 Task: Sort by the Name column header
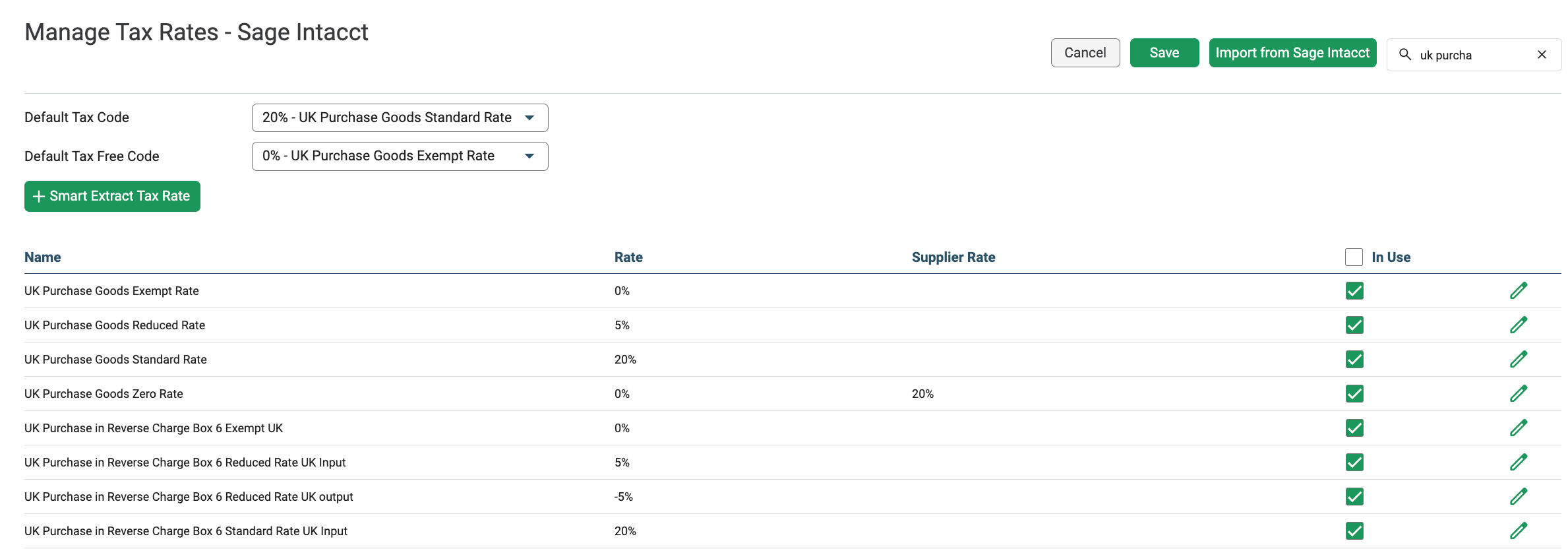coord(43,257)
